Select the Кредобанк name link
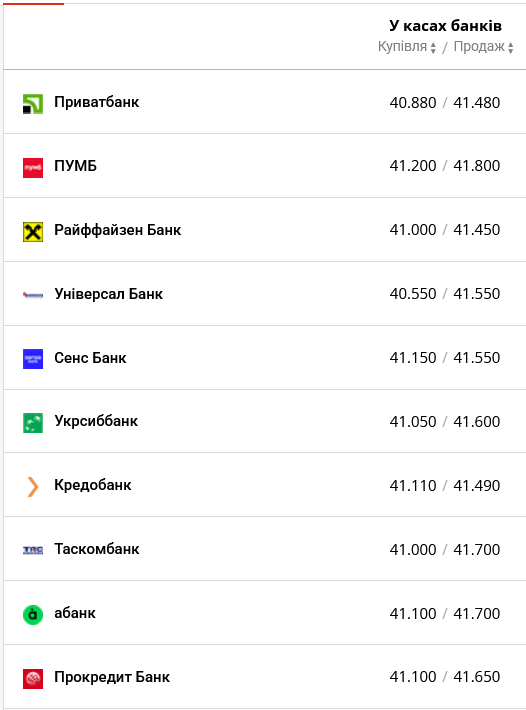 (x=93, y=485)
